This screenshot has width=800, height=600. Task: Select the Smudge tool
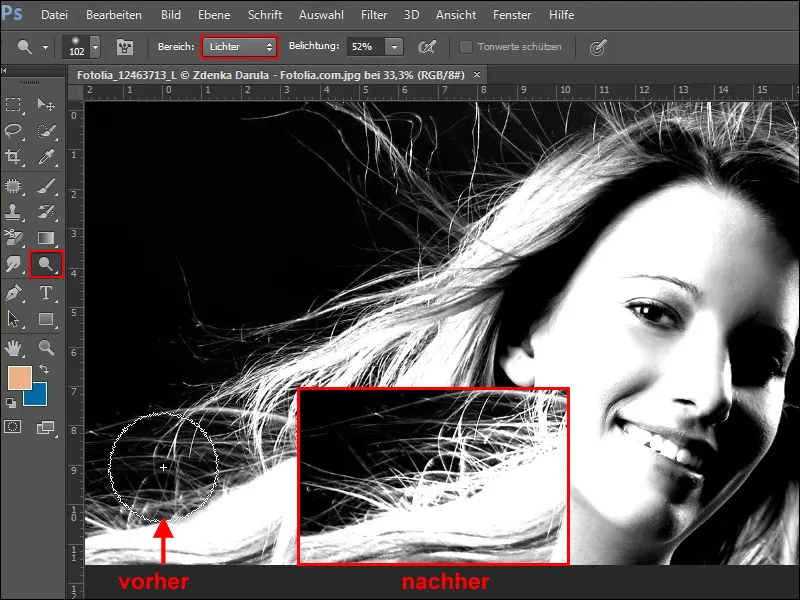[13, 264]
